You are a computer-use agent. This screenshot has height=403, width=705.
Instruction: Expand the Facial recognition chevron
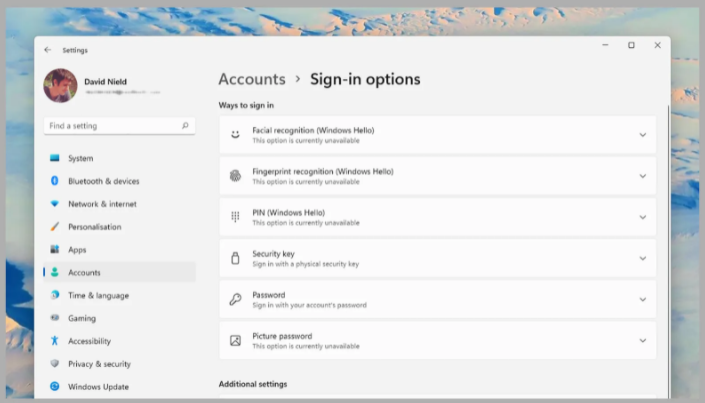click(643, 135)
